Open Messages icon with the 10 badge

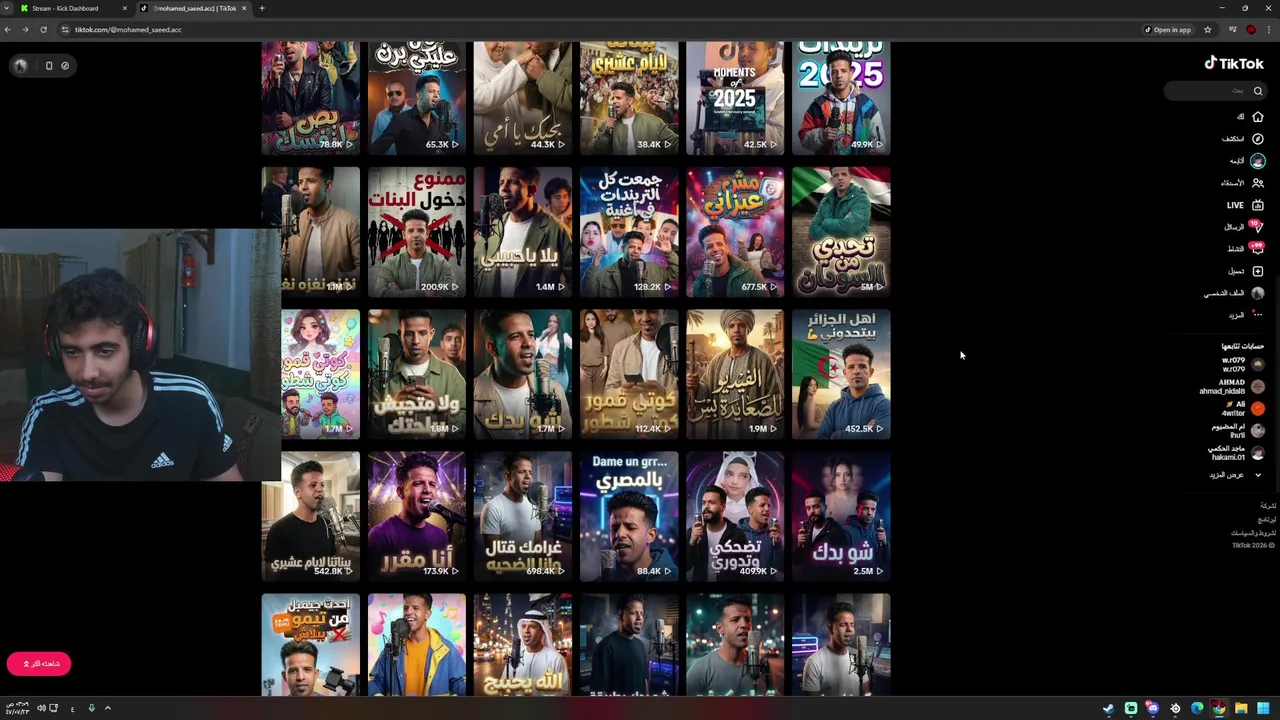pyautogui.click(x=1257, y=227)
